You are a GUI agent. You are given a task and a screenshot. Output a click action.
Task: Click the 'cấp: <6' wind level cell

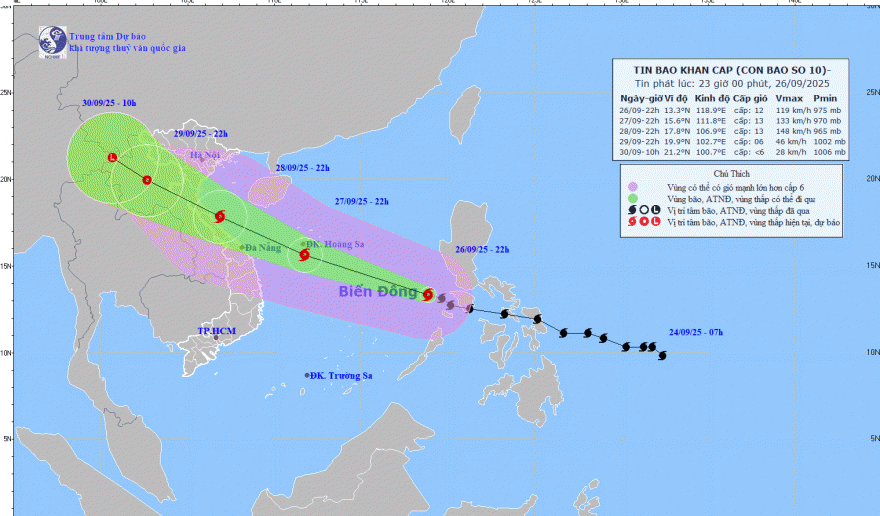749,152
